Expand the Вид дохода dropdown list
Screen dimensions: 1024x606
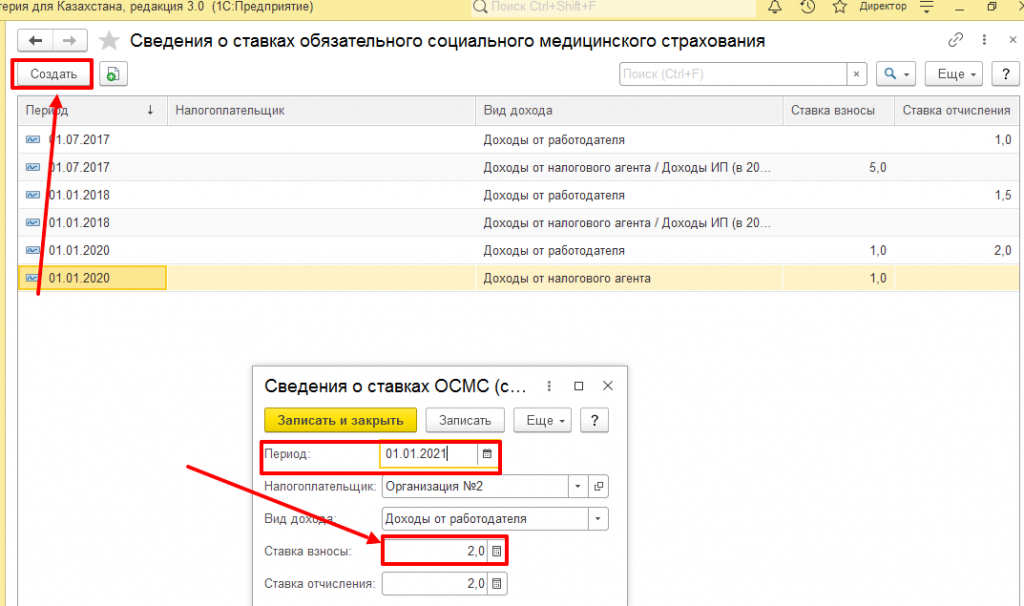[x=598, y=519]
